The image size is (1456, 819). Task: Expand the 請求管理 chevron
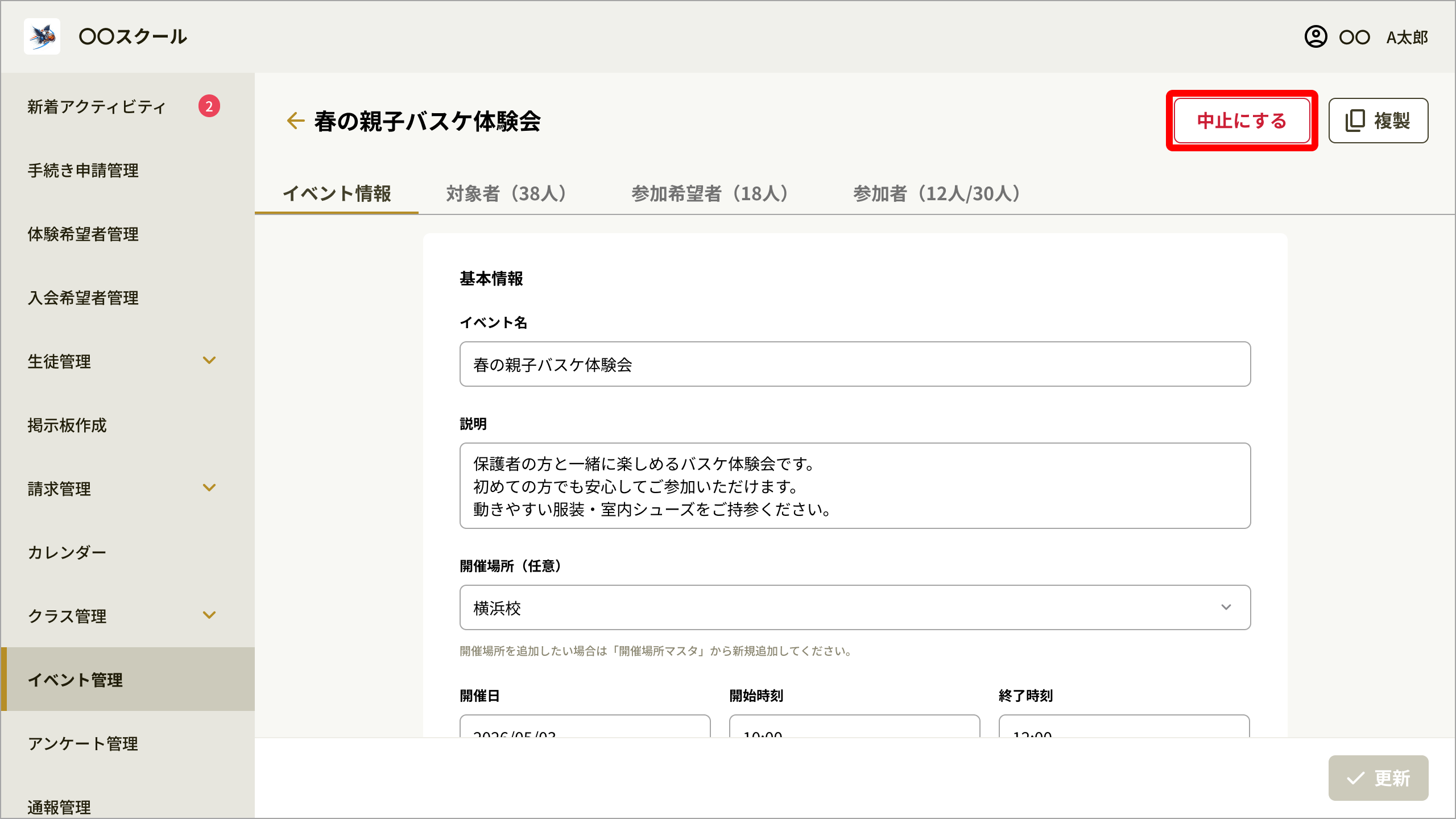(x=209, y=488)
